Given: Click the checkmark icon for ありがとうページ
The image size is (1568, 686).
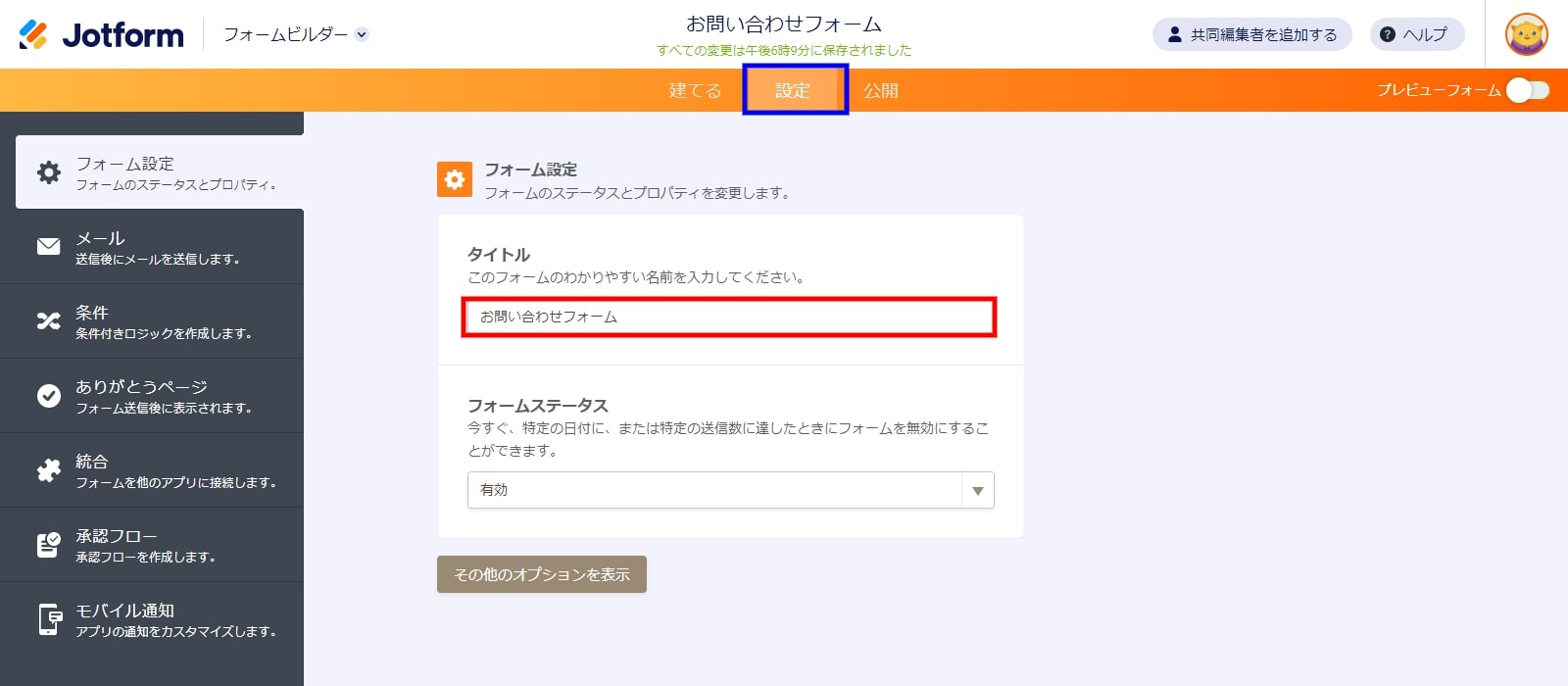Looking at the screenshot, I should 48,396.
